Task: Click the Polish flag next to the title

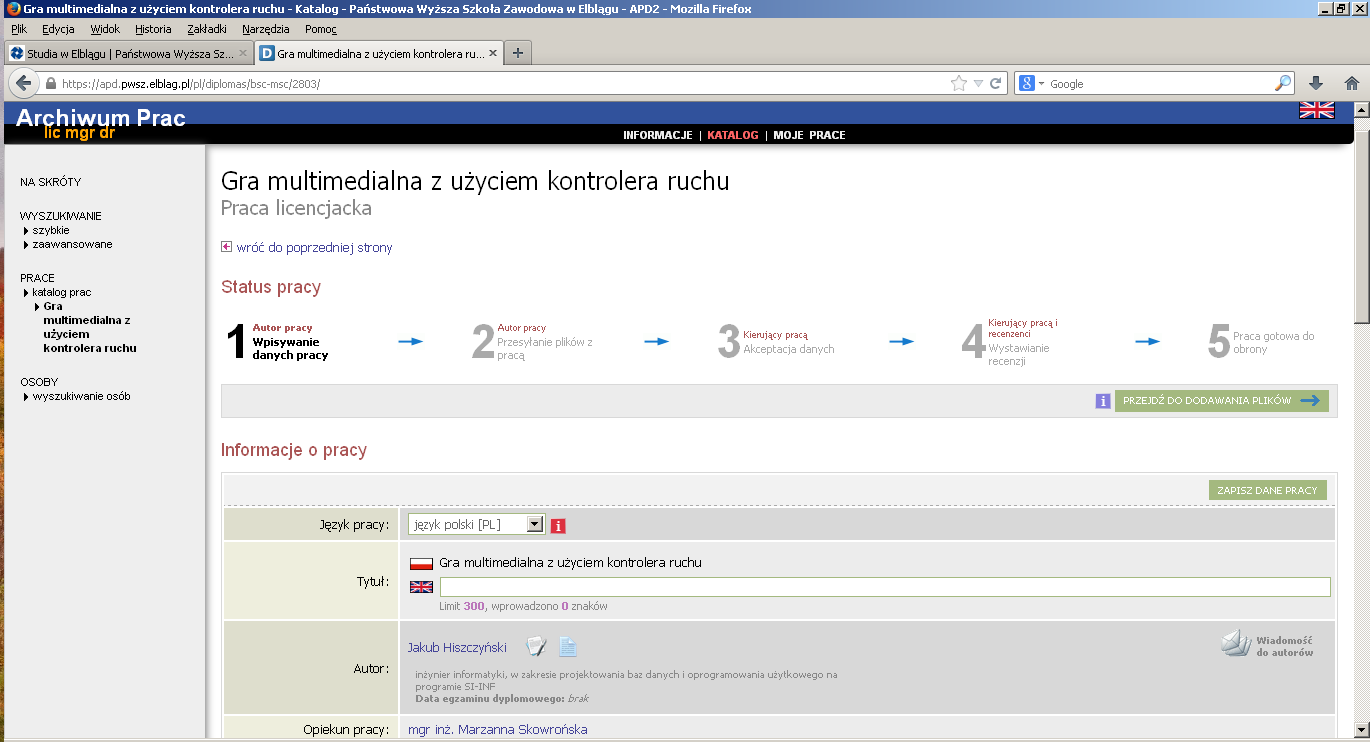Action: [422, 563]
